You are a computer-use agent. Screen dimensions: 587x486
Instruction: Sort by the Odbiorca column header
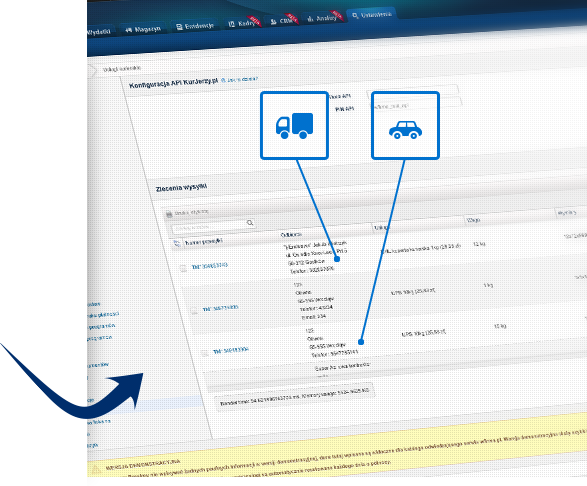tap(291, 234)
